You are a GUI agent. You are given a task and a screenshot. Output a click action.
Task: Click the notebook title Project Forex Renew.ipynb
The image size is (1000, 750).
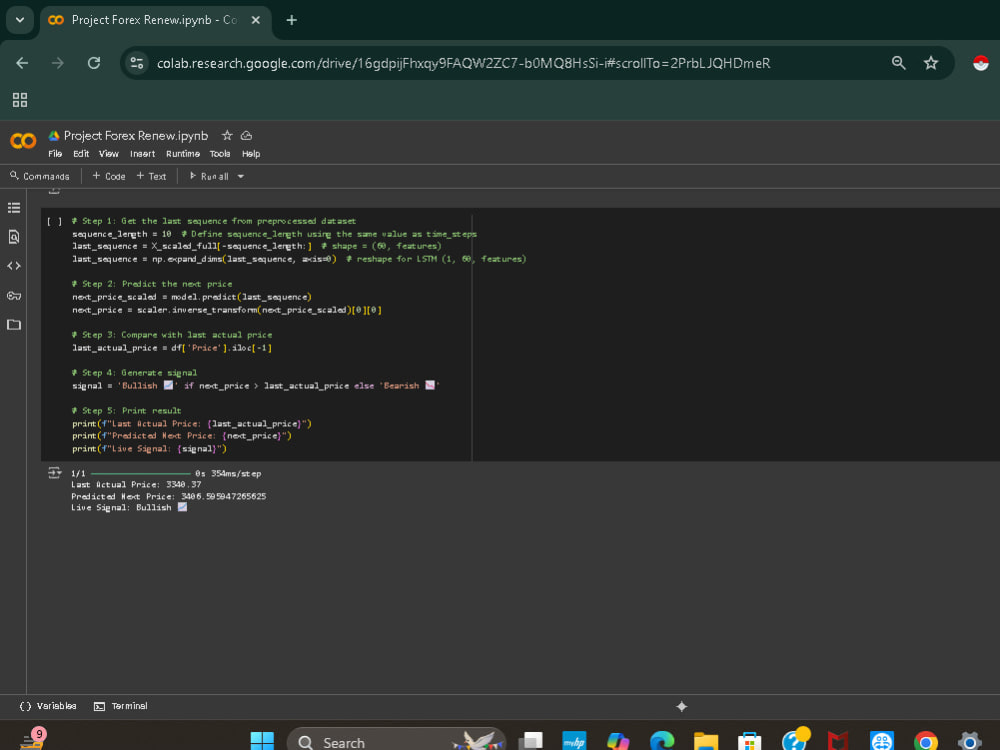pos(136,135)
